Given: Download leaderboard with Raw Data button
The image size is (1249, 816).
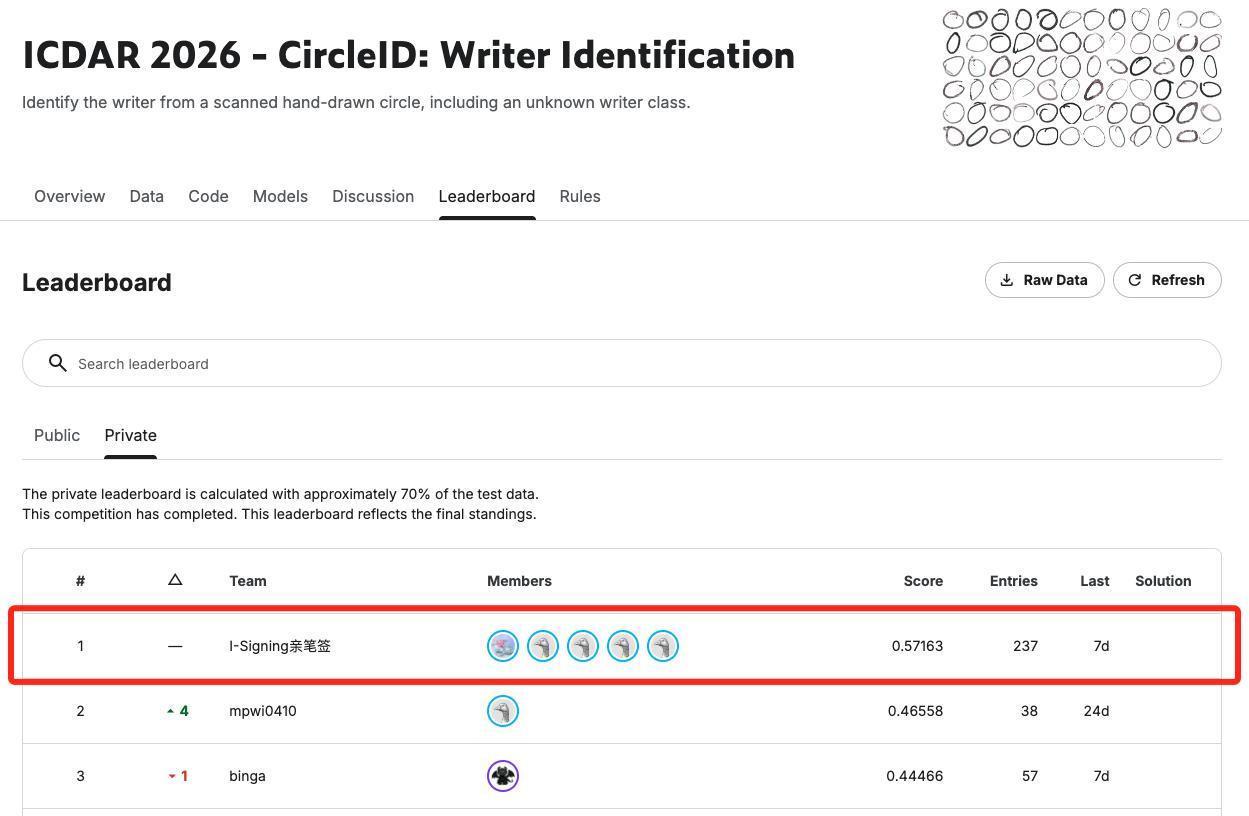Looking at the screenshot, I should (x=1044, y=280).
